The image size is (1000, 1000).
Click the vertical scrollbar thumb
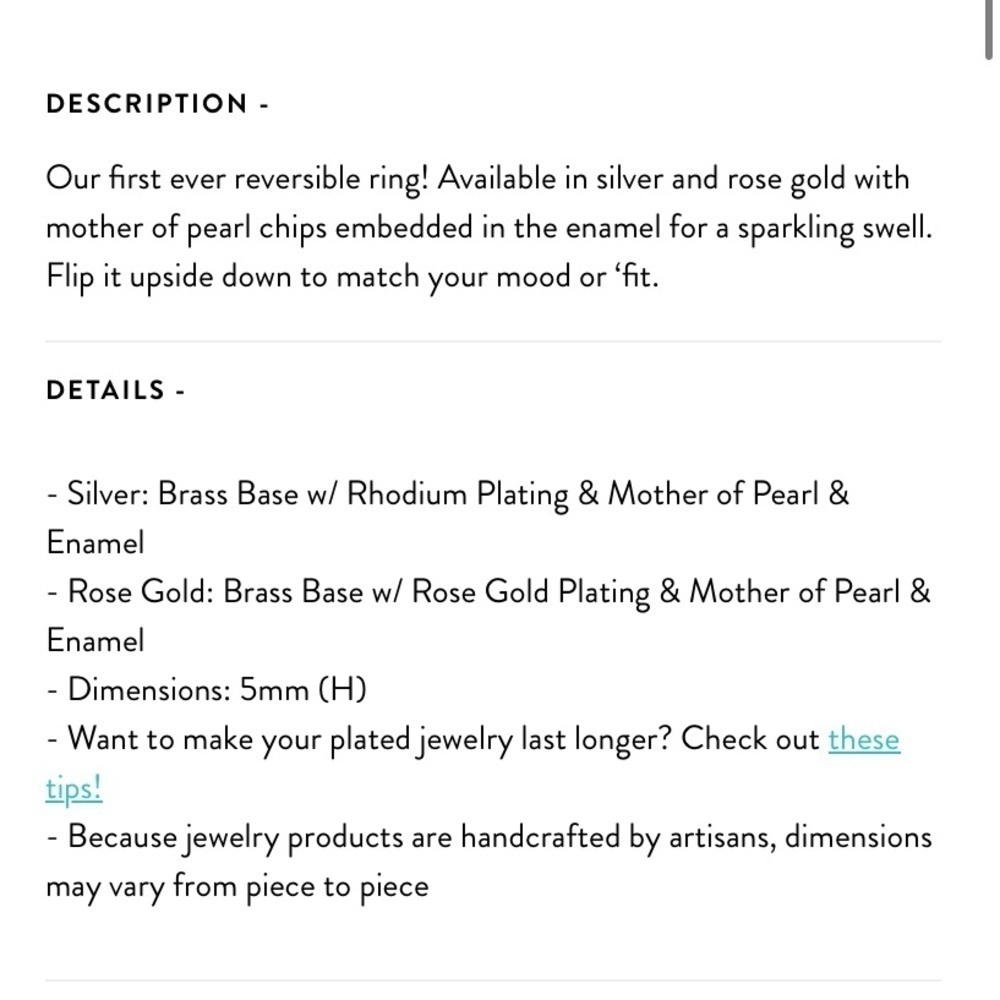[988, 29]
